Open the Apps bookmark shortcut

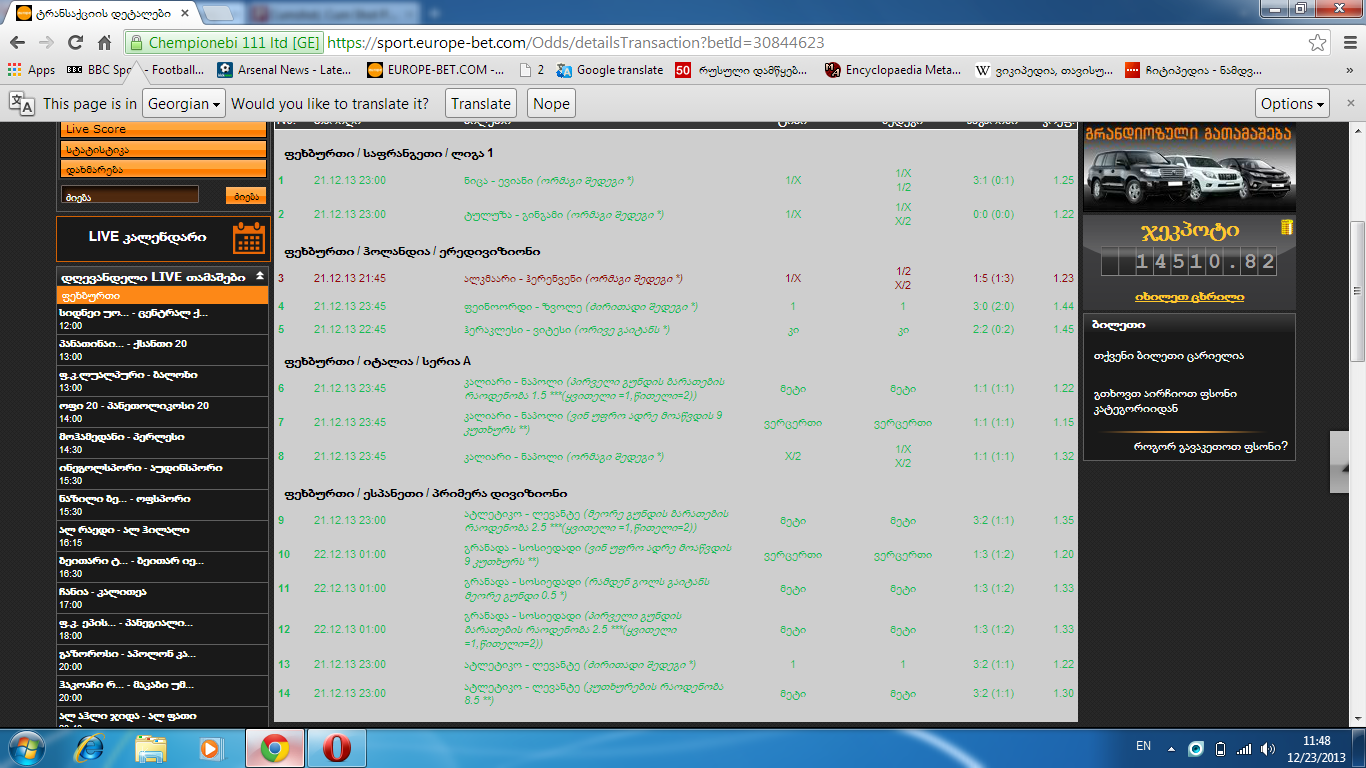32,70
